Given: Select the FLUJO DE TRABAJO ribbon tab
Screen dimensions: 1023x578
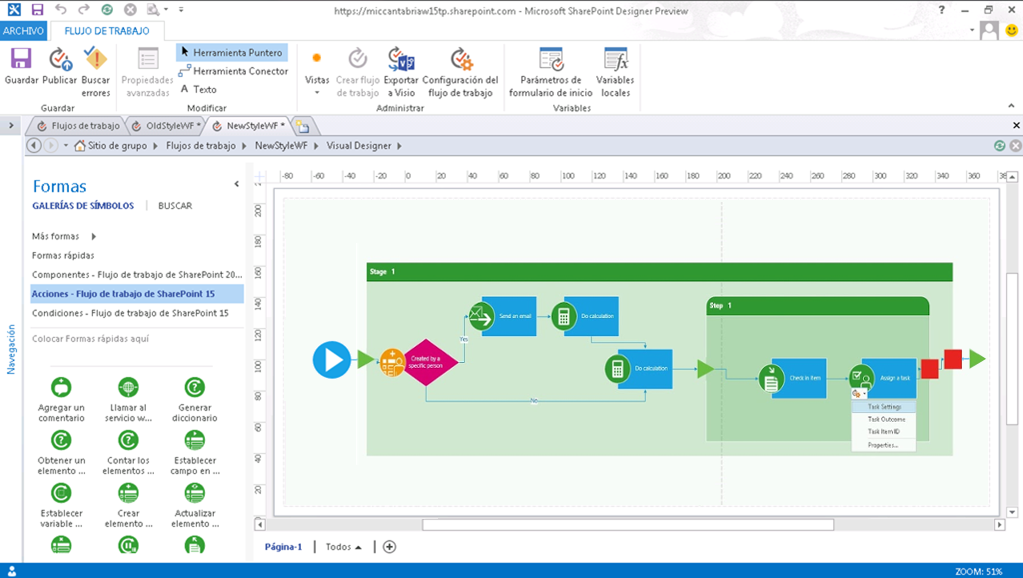Looking at the screenshot, I should (106, 31).
